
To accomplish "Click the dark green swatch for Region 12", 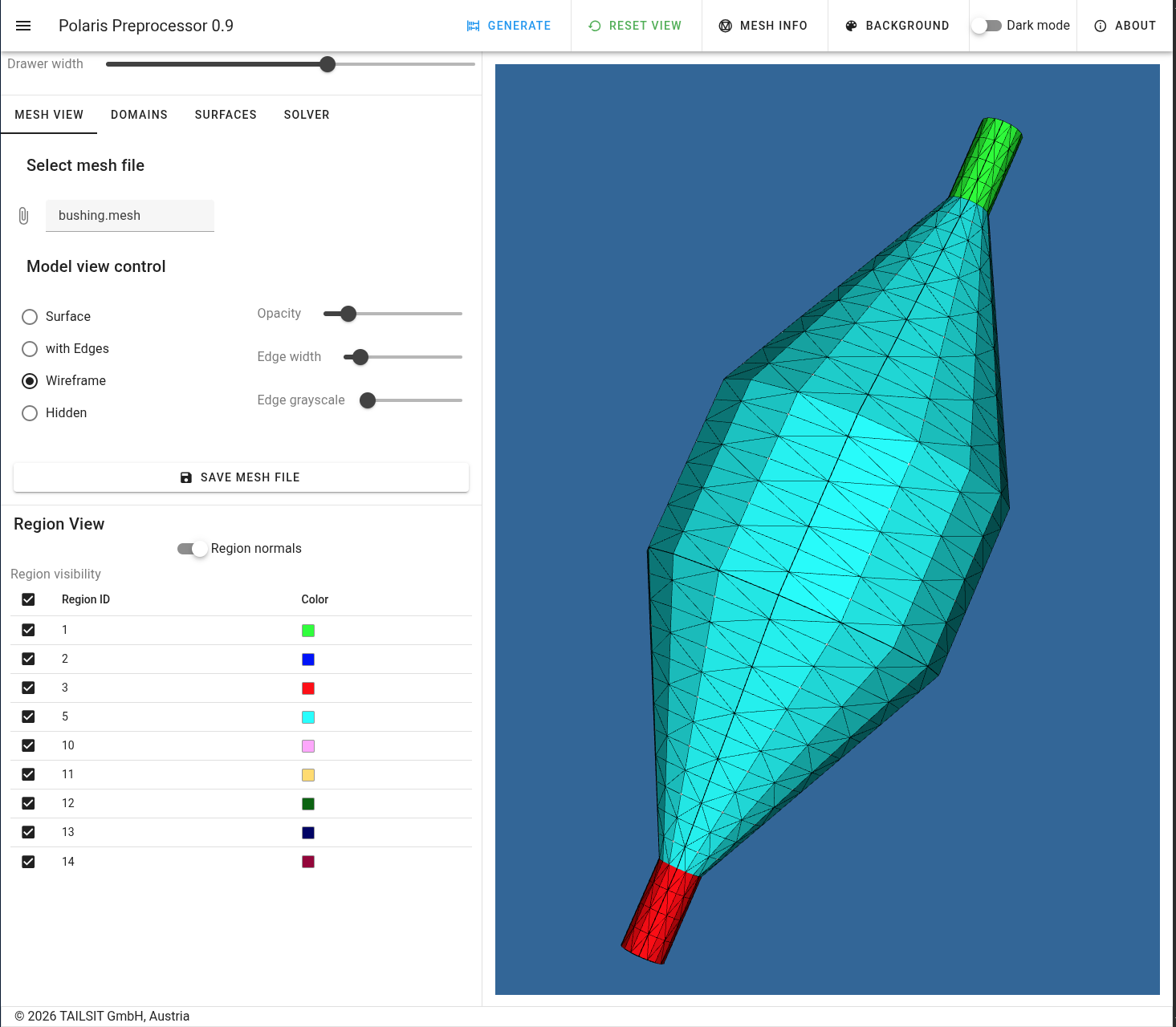I will point(308,804).
